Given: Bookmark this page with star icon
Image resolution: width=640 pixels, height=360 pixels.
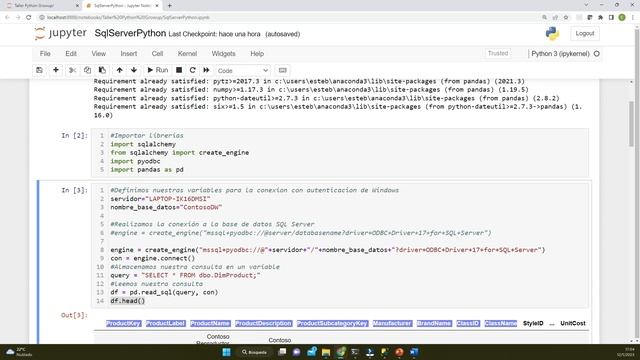Looking at the screenshot, I should tap(566, 17).
